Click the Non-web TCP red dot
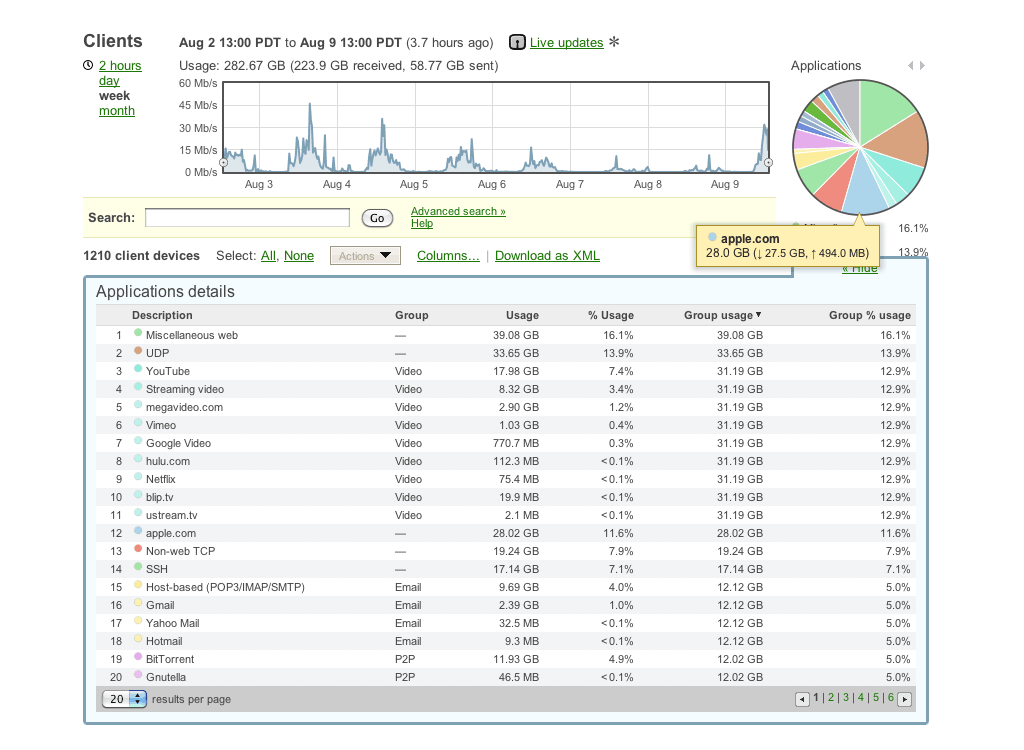The width and height of the screenshot is (1024, 750). tap(138, 549)
